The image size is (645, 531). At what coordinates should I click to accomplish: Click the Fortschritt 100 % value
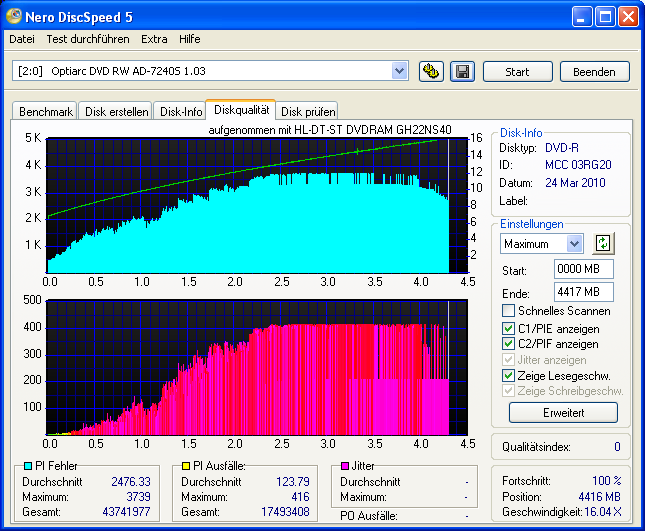[607, 480]
